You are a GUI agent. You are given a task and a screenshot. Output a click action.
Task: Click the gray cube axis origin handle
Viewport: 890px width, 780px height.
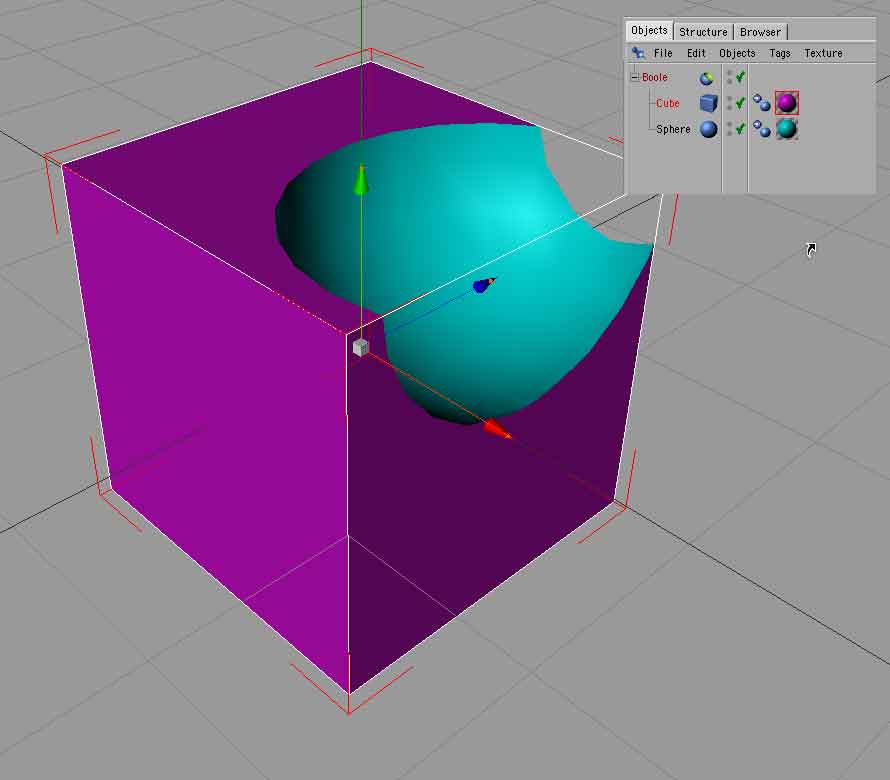pyautogui.click(x=360, y=347)
